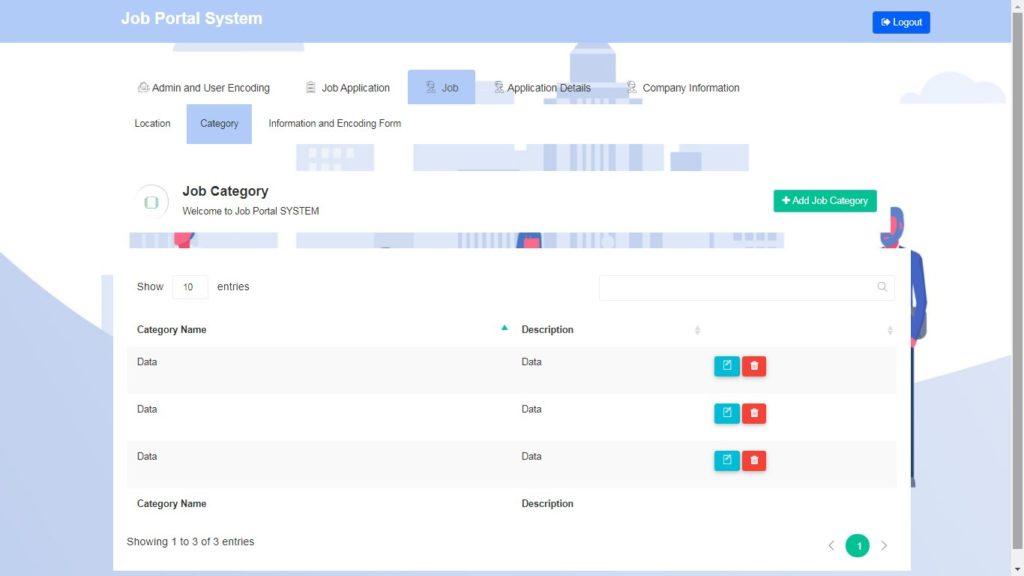Expand the Description sort chevron at far right

[889, 329]
